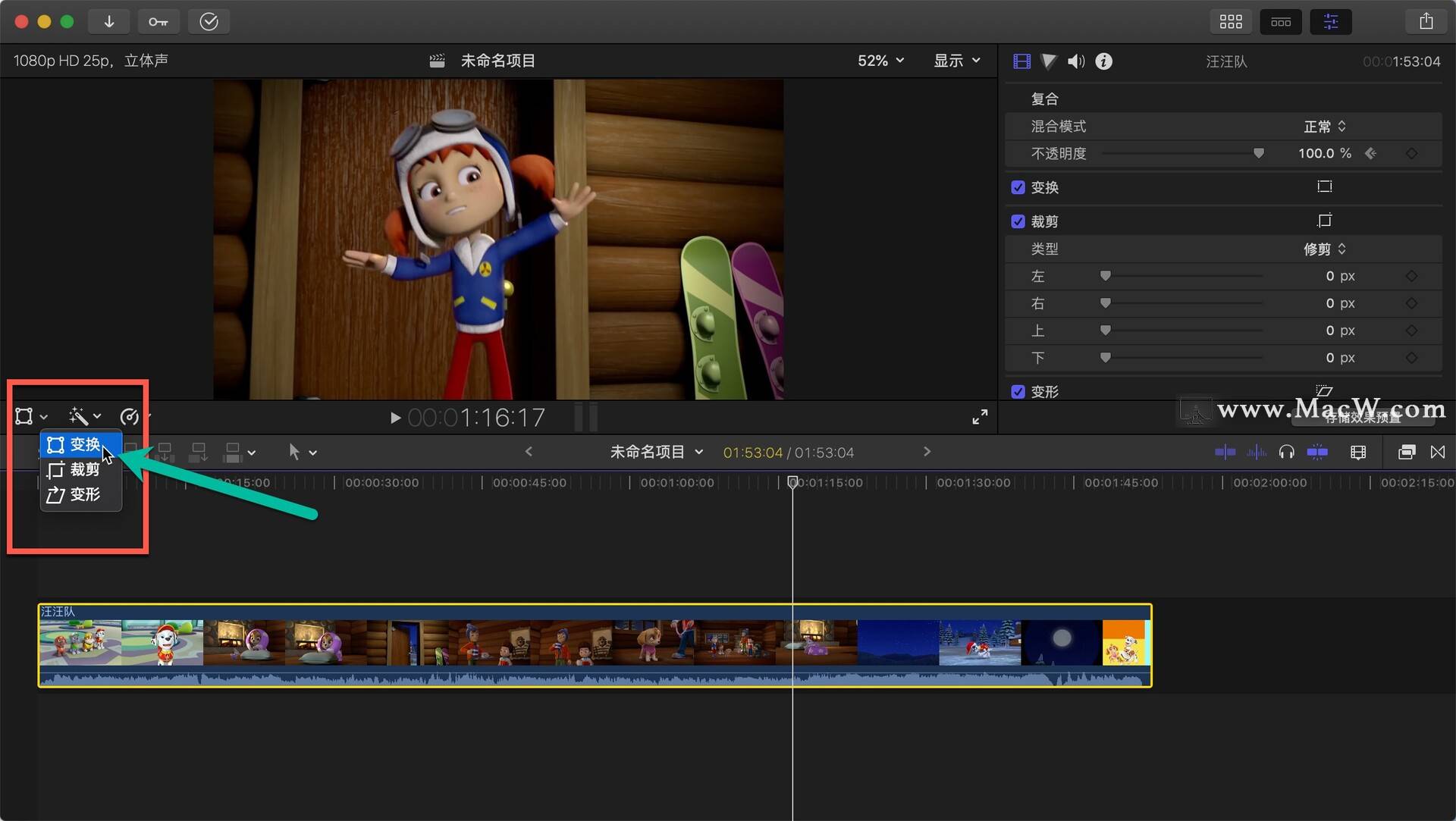The width and height of the screenshot is (1456, 821).
Task: Click the import media down-arrow icon
Action: (x=109, y=21)
